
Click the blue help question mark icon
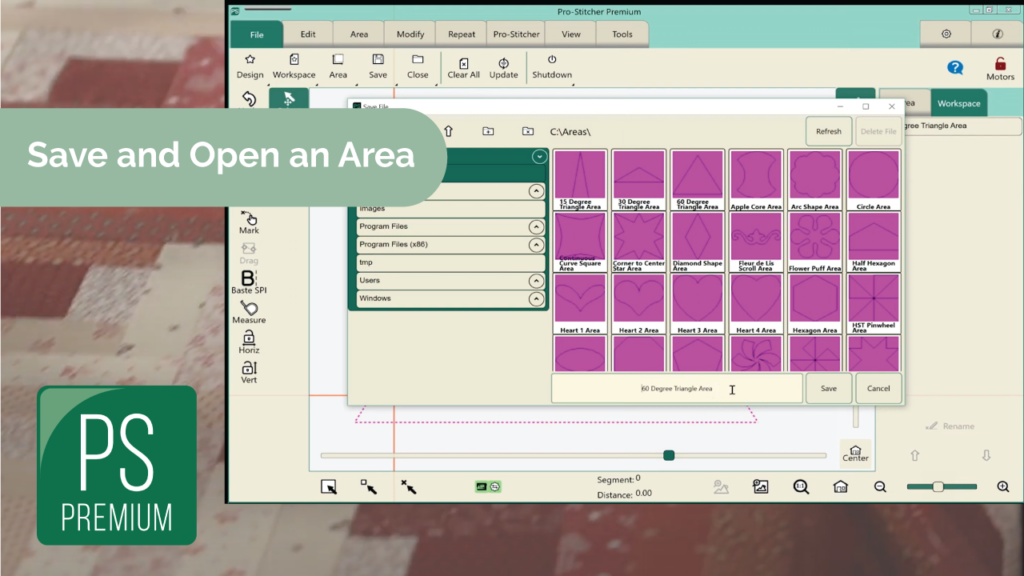pos(955,68)
